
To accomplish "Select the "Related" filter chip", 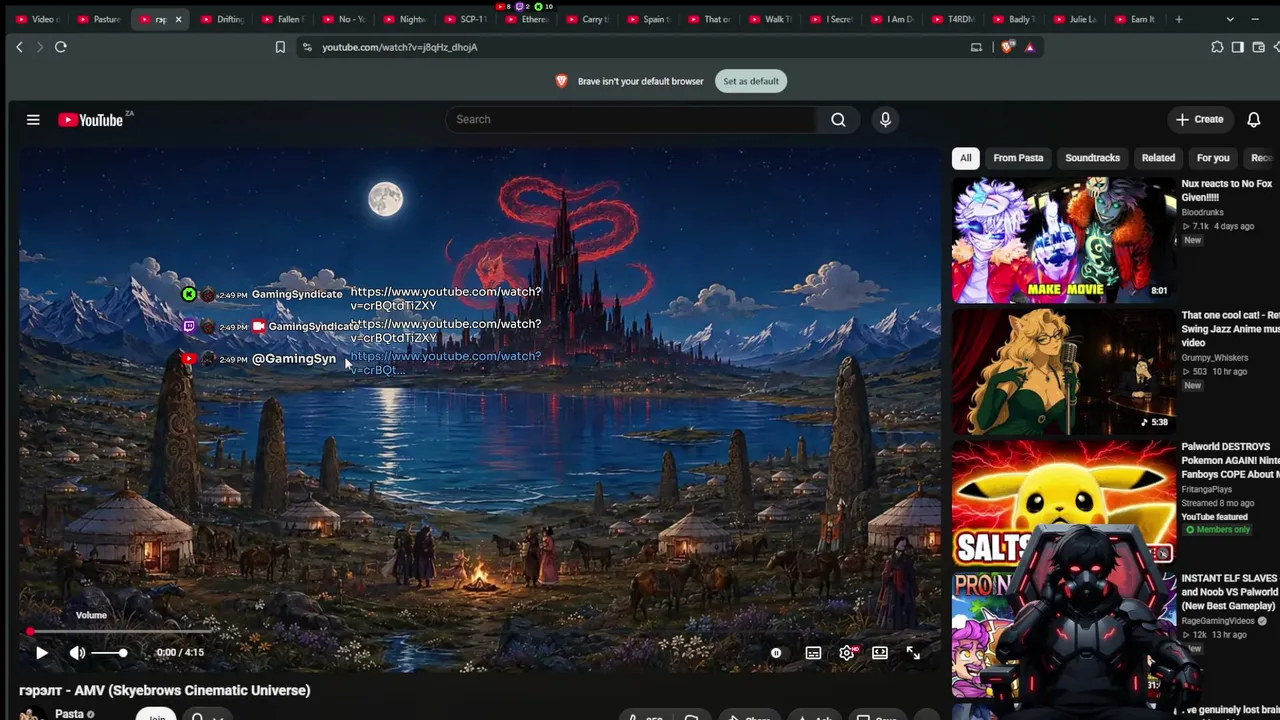I will 1158,158.
